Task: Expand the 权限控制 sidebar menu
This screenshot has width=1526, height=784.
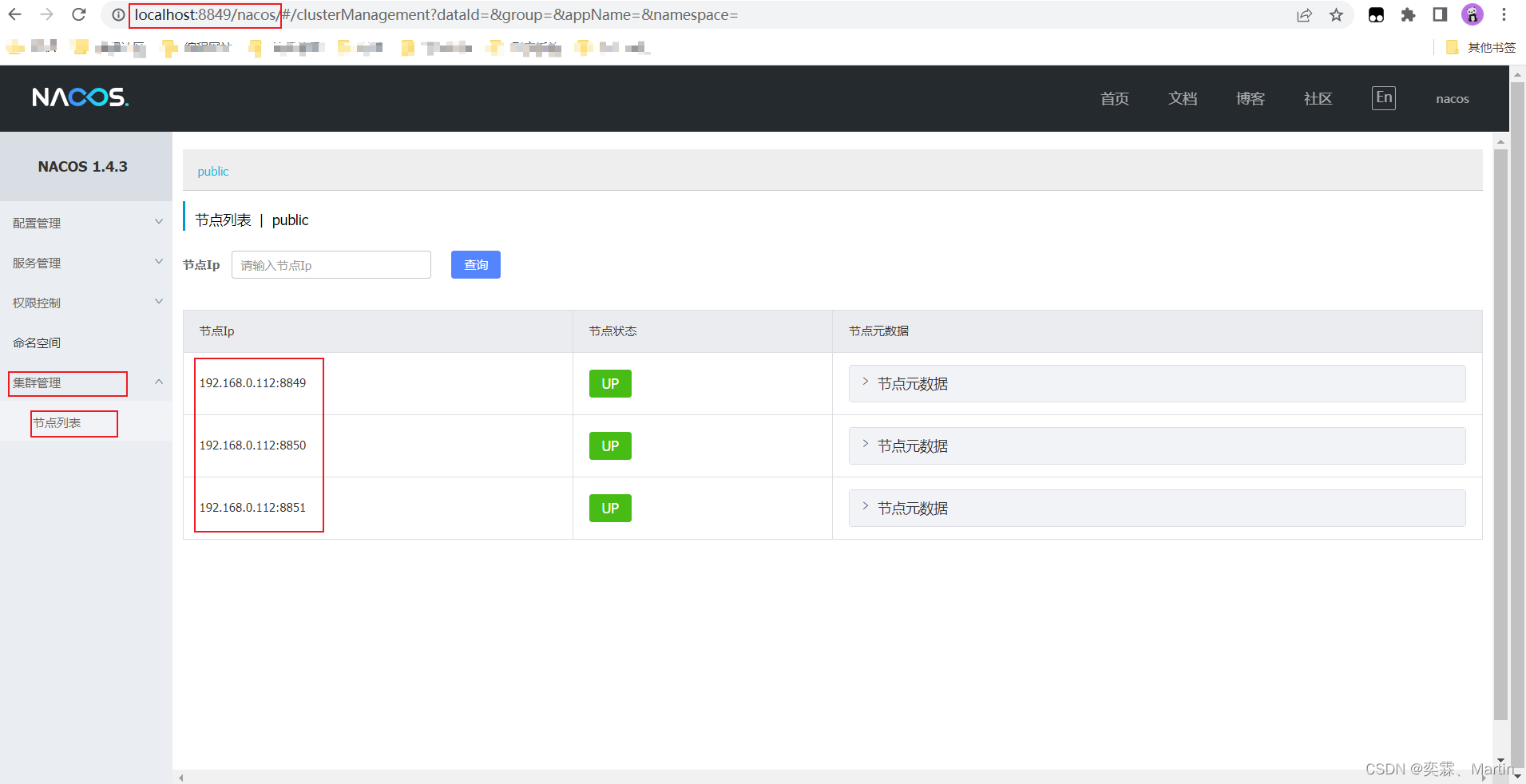Action: (85, 303)
